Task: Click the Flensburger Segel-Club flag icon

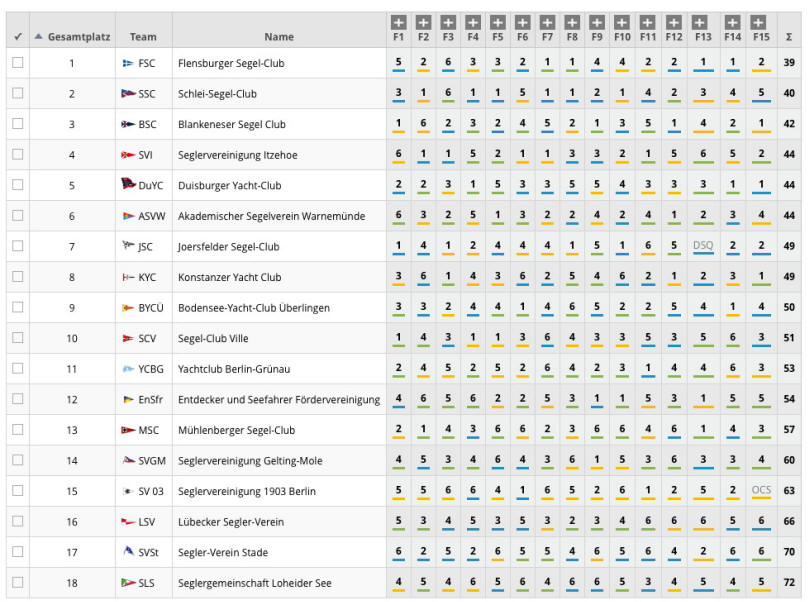Action: click(128, 63)
